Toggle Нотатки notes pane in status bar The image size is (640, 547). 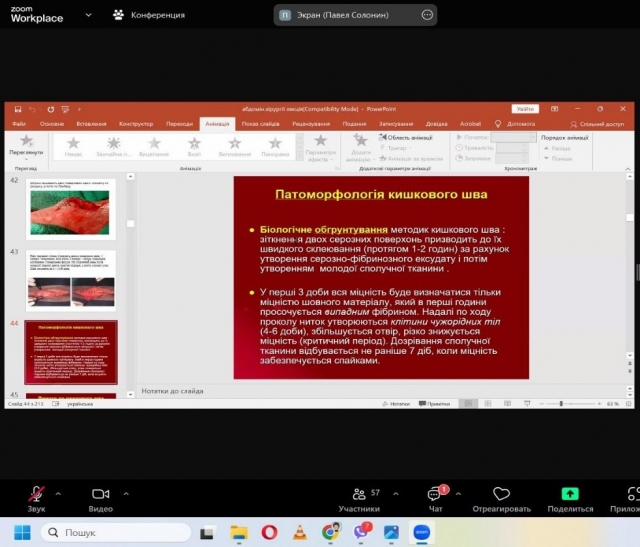397,404
